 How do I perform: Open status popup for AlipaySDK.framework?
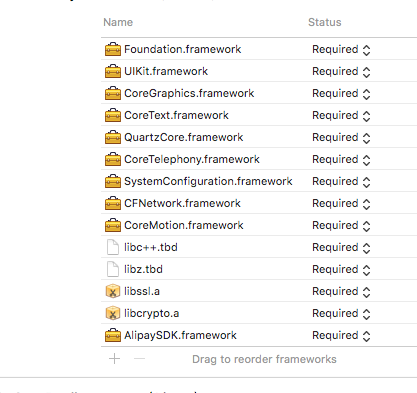(341, 336)
